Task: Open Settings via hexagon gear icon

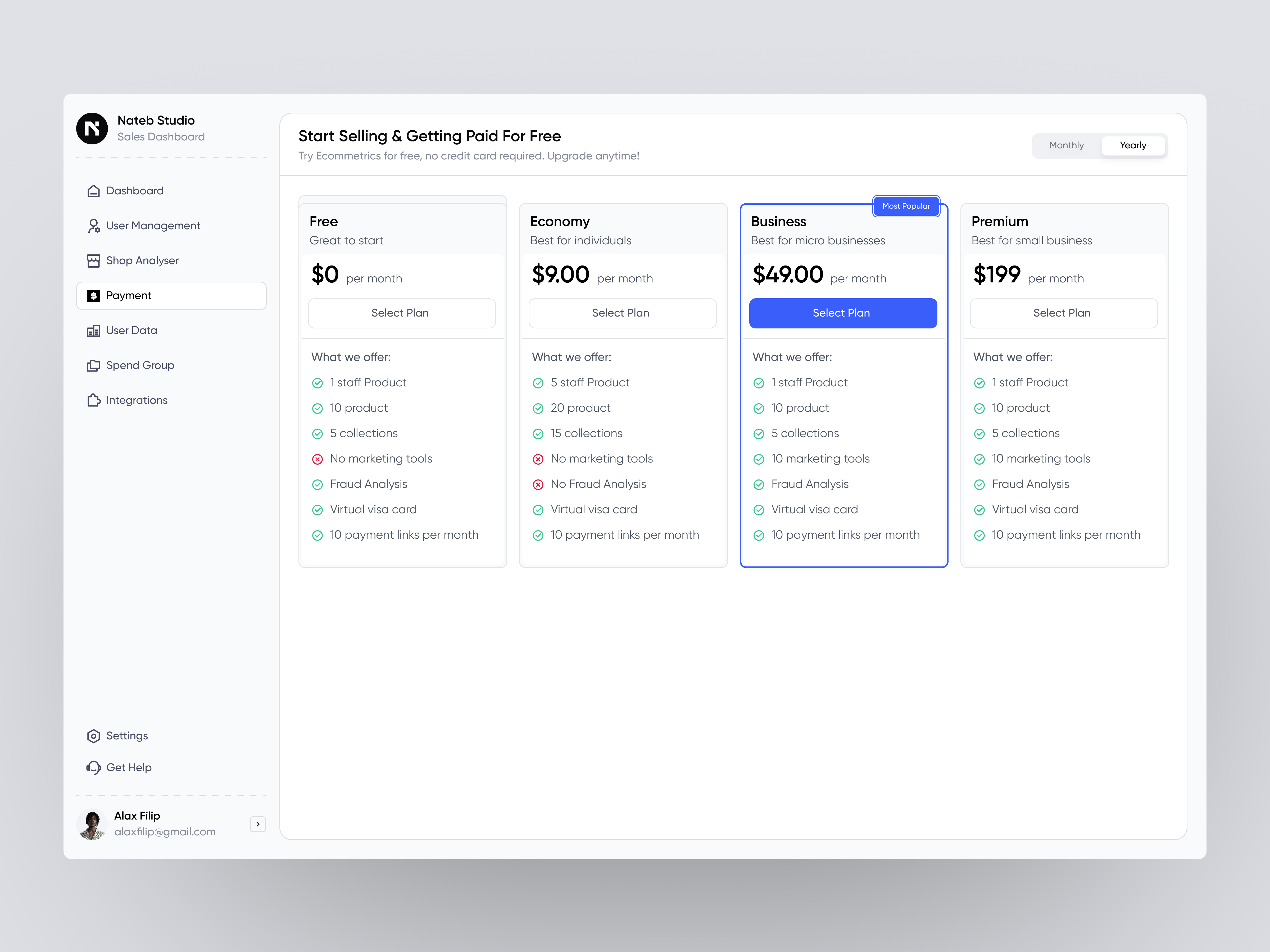Action: pos(94,736)
